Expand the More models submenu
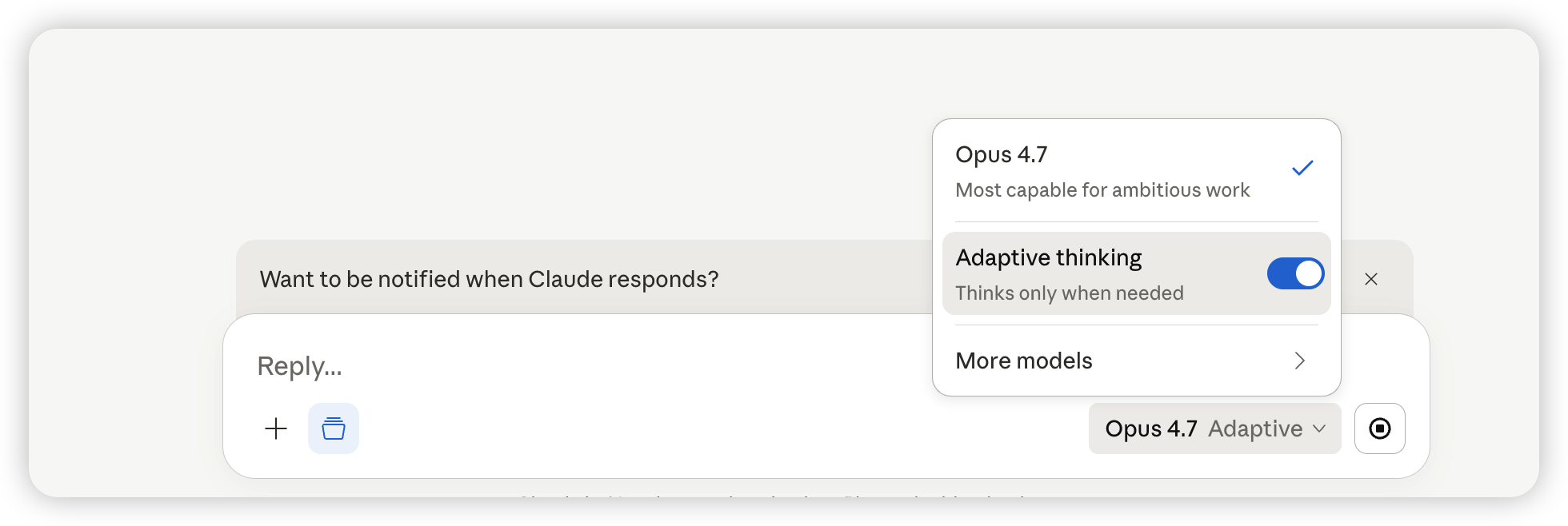Screen dimensions: 1568x526 click(1136, 361)
